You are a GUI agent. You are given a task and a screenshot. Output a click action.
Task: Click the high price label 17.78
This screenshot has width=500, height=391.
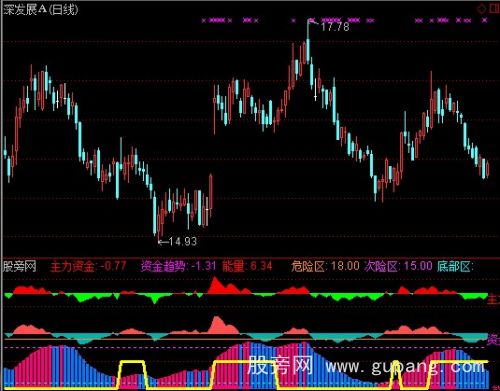point(335,27)
